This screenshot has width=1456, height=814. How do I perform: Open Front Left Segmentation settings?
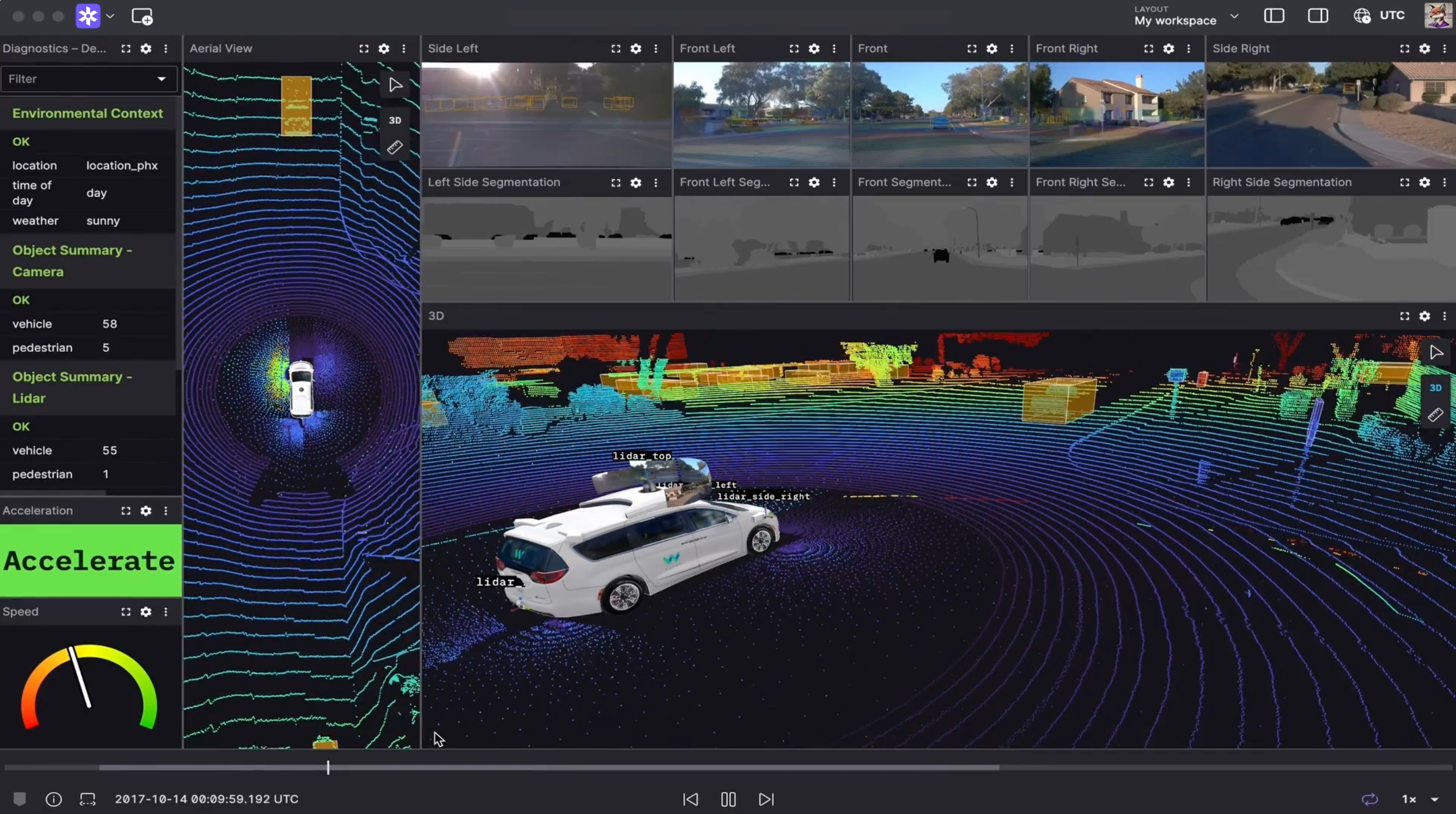tap(814, 182)
